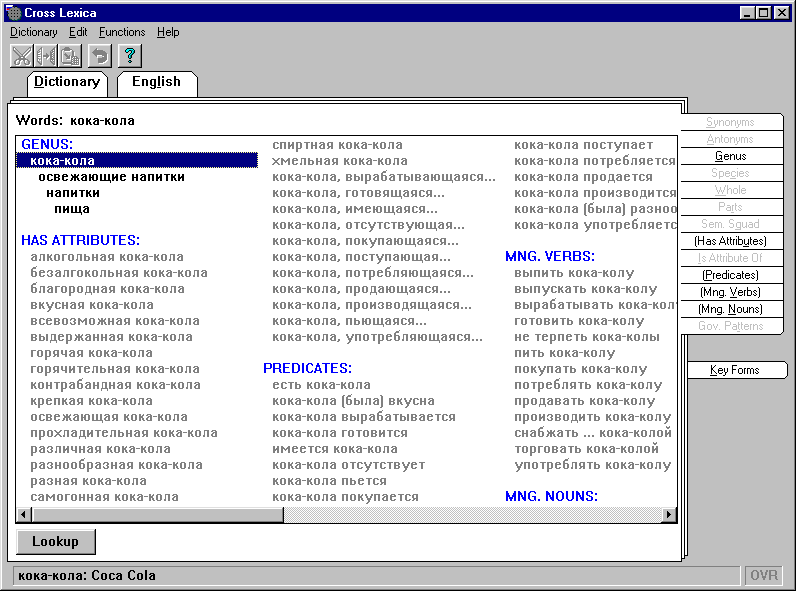Click the left scroll arrow
The width and height of the screenshot is (796, 591).
click(23, 515)
